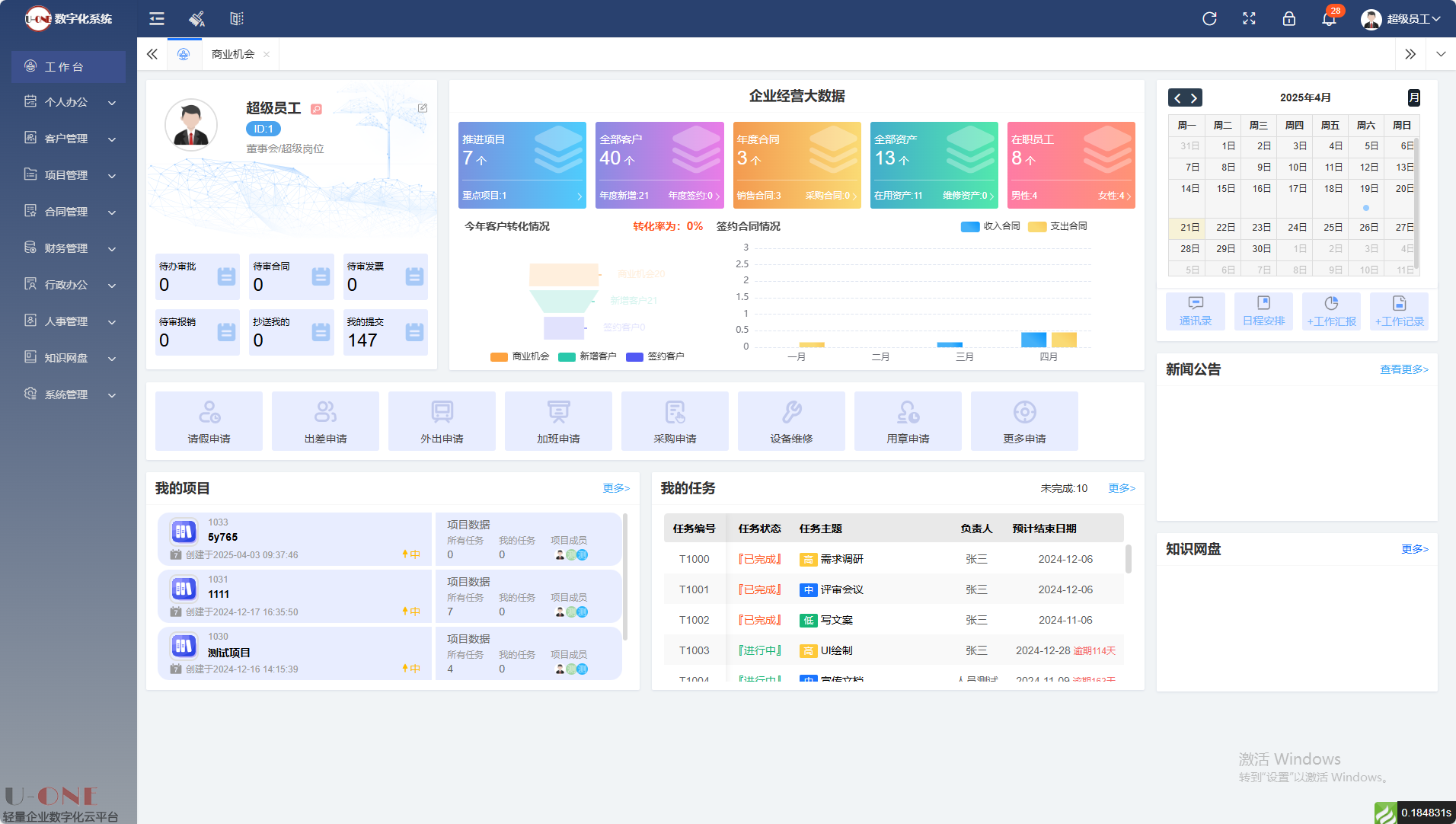
Task: Expand 合同管理 menu
Action: pos(69,212)
